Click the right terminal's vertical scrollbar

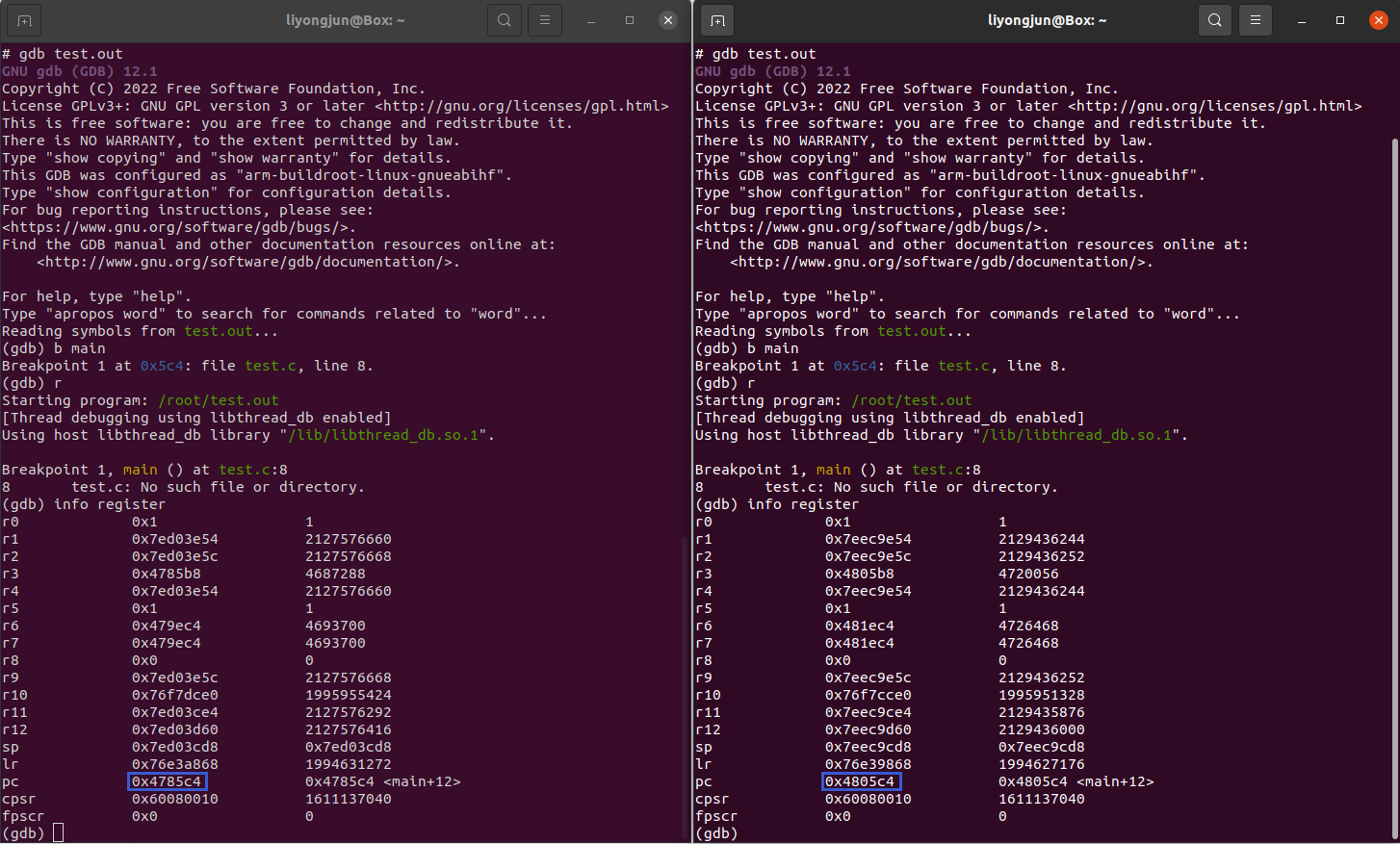(x=1394, y=488)
